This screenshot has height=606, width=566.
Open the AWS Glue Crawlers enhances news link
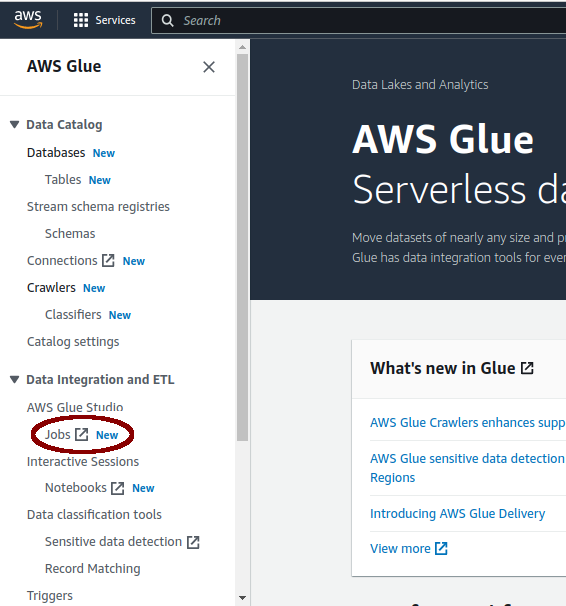[468, 422]
